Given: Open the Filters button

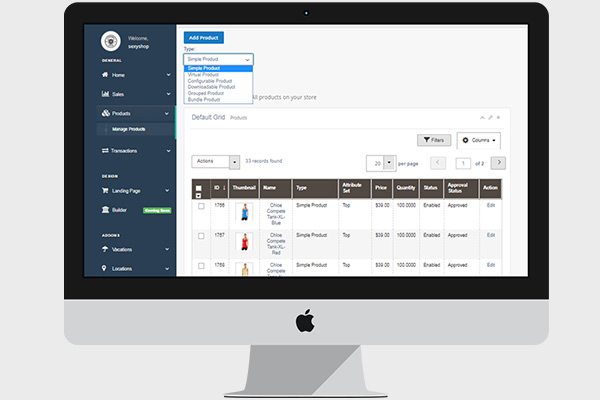Looking at the screenshot, I should point(434,140).
